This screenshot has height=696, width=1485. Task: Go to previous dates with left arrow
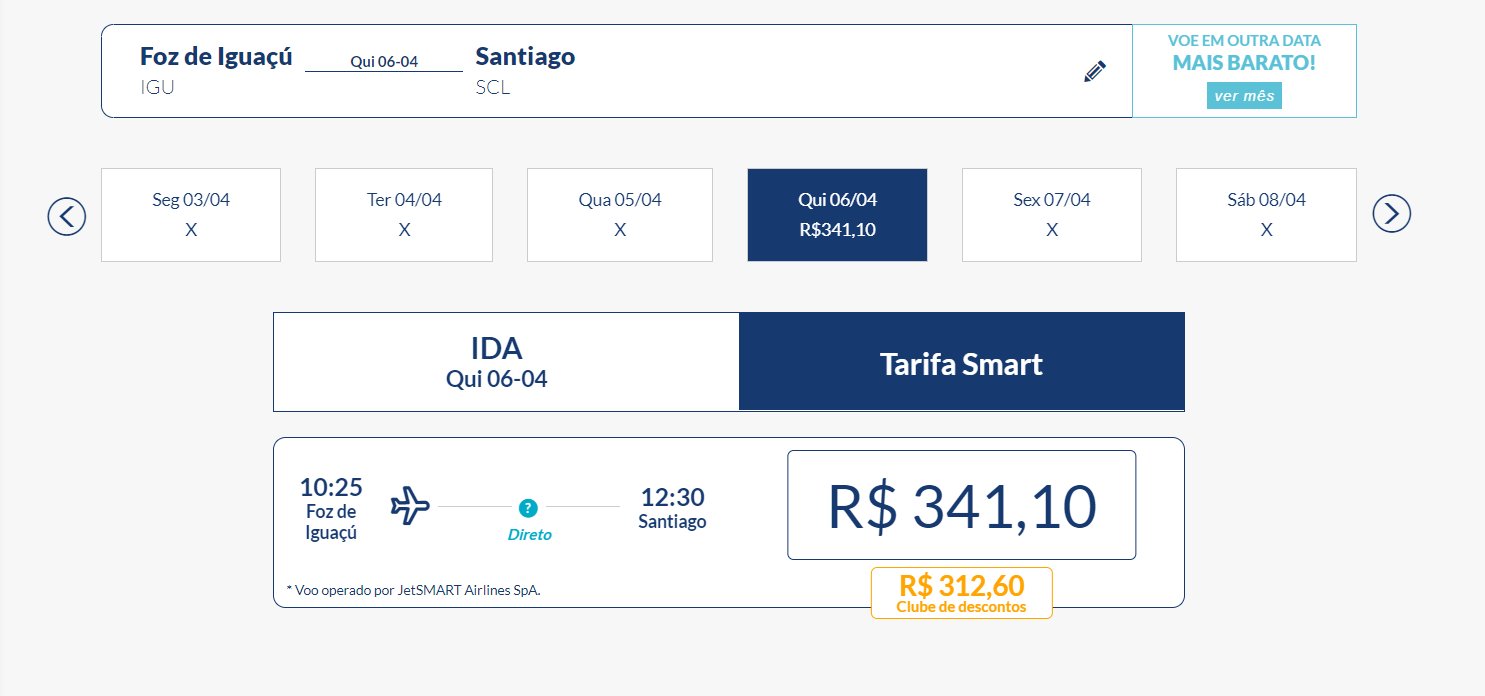pos(67,215)
